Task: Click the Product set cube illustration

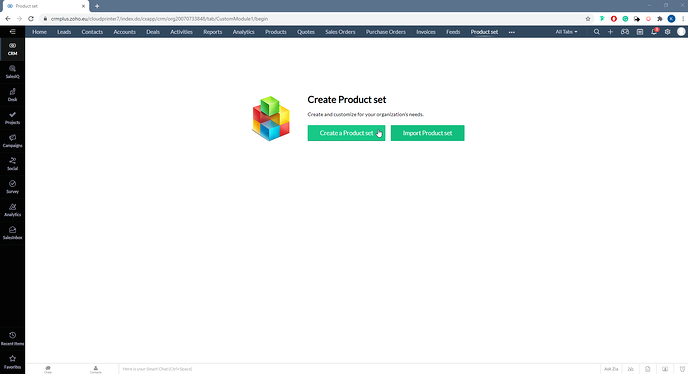Action: coord(271,119)
